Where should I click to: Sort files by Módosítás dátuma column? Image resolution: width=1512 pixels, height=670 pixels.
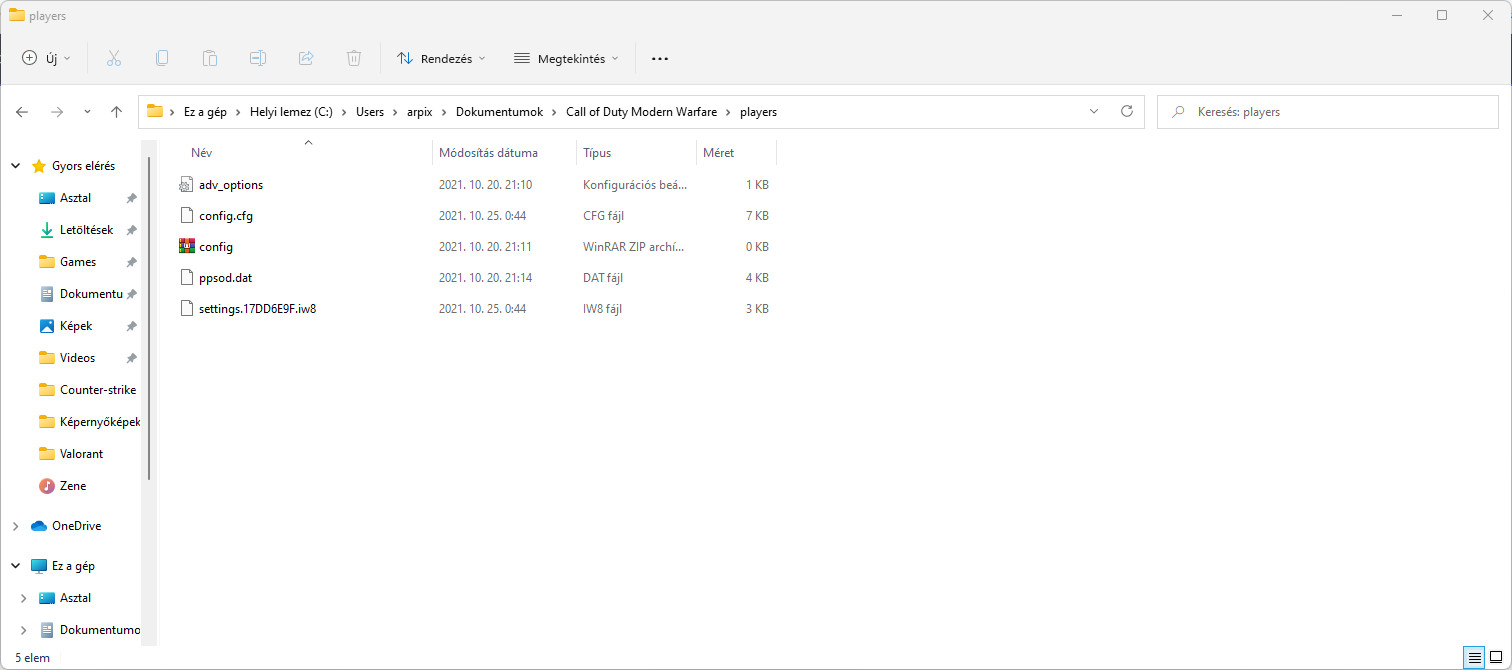click(488, 153)
